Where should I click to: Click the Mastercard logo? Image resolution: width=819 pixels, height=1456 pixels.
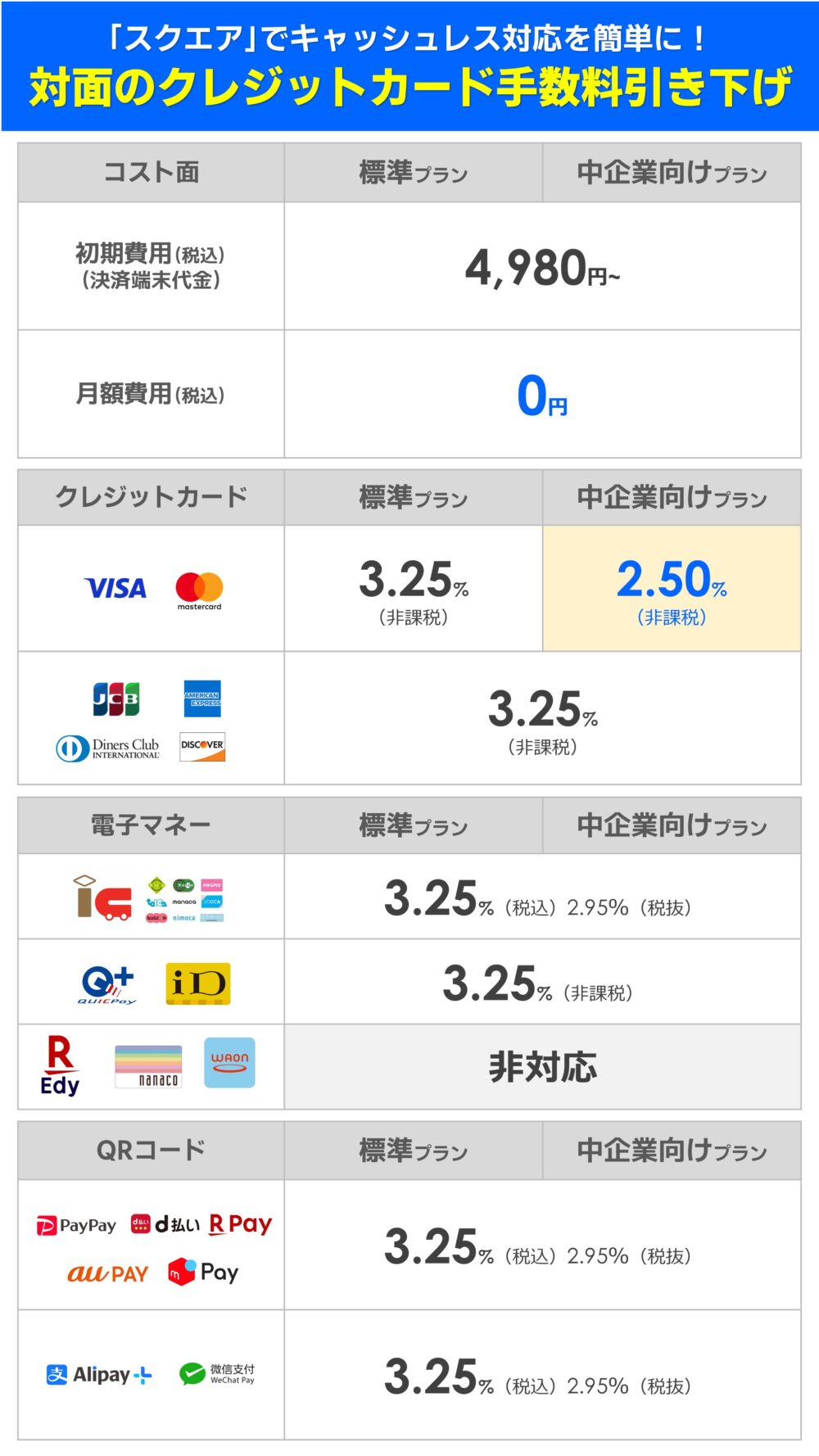coord(199,590)
